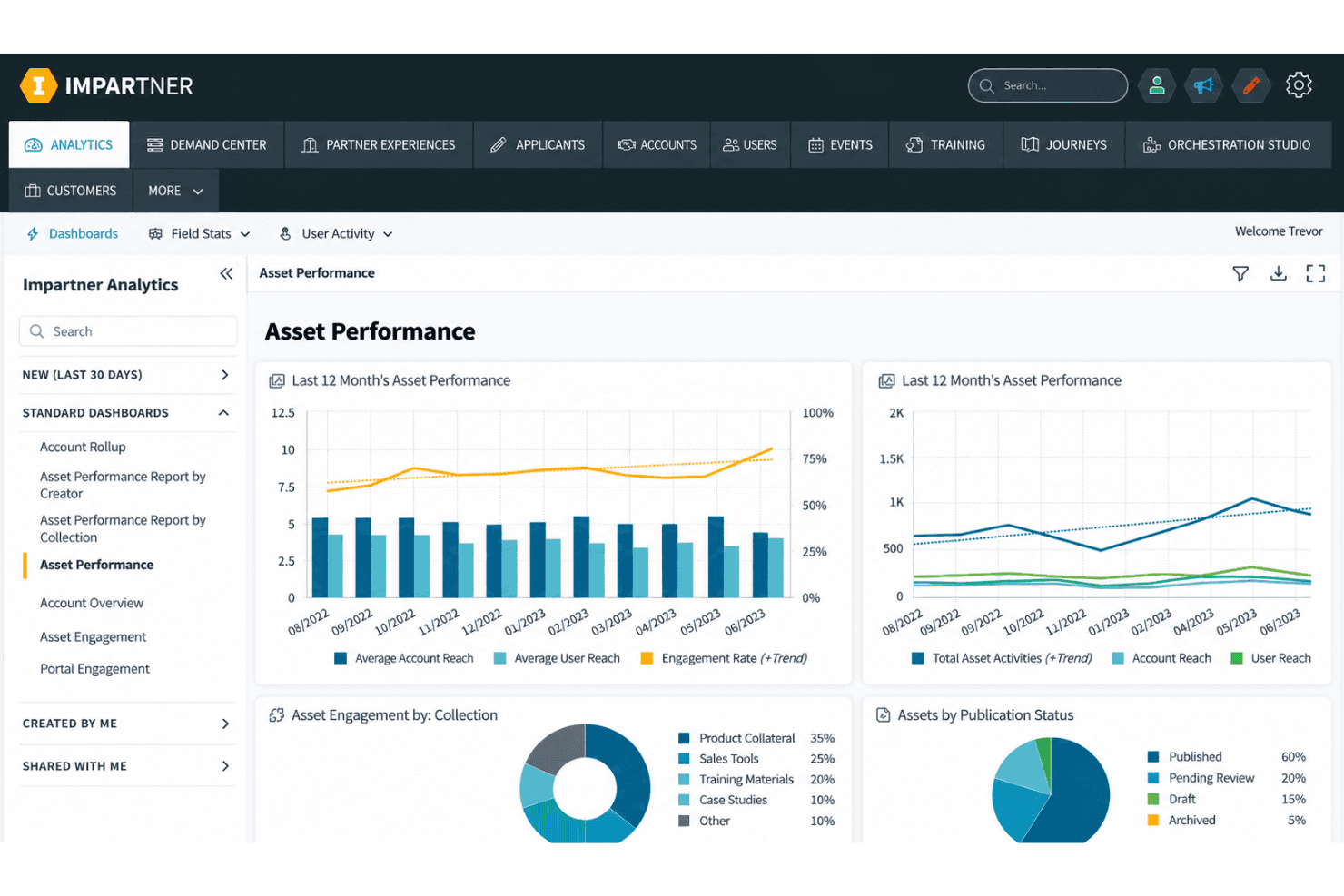The image size is (1344, 896).
Task: Click the Asset Engagement by Collection icon
Action: click(x=277, y=715)
